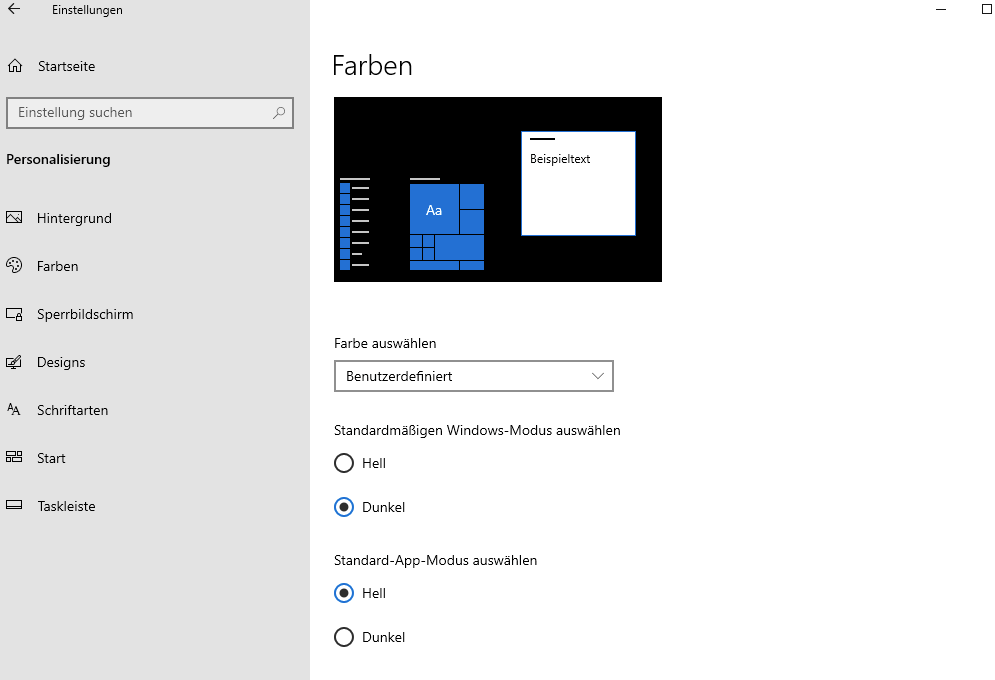This screenshot has height=680, width=995.
Task: Click the Hintergrund picture icon
Action: [x=14, y=218]
